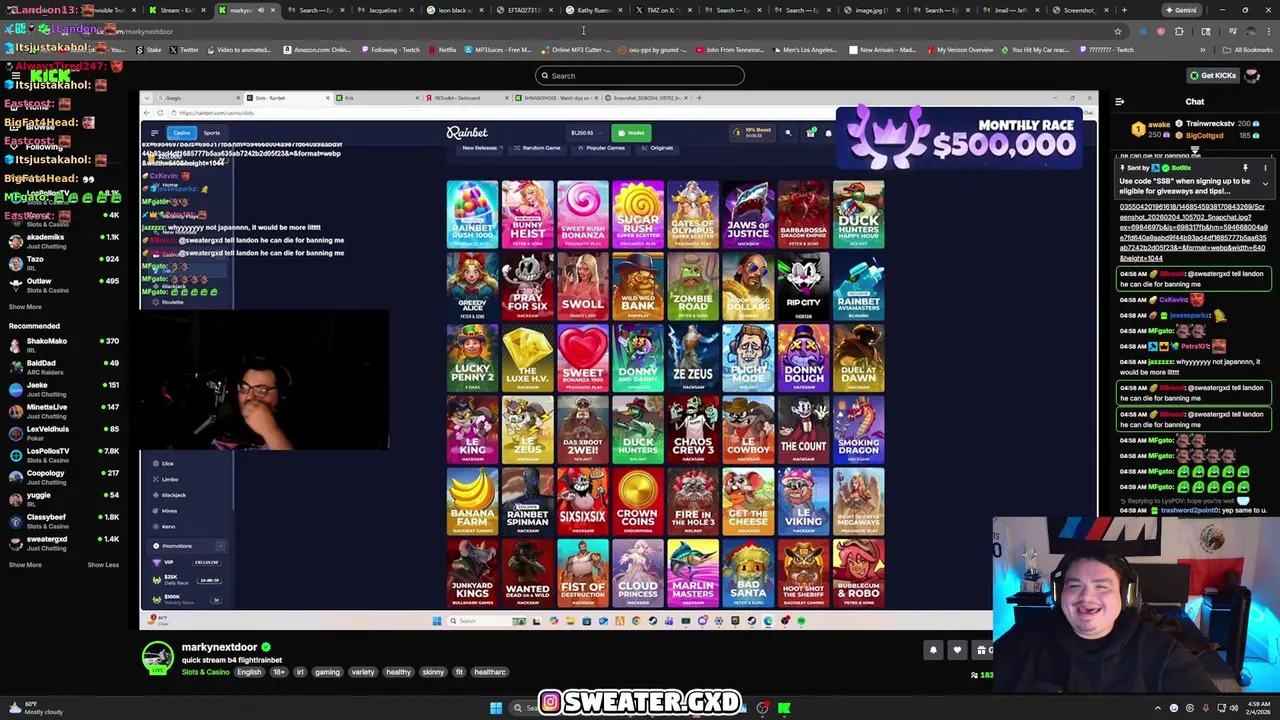Open Limbo in Rainbet sidebar

pos(169,479)
